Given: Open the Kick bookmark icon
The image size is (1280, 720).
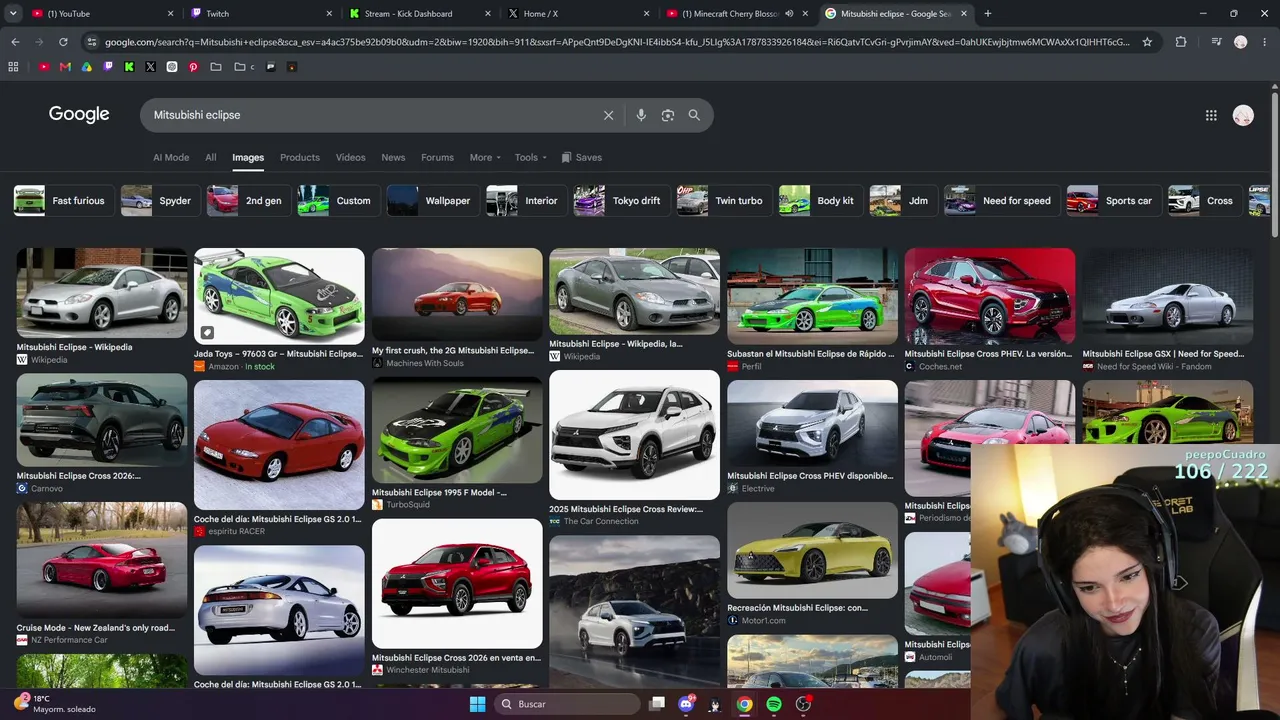Looking at the screenshot, I should pyautogui.click(x=129, y=67).
